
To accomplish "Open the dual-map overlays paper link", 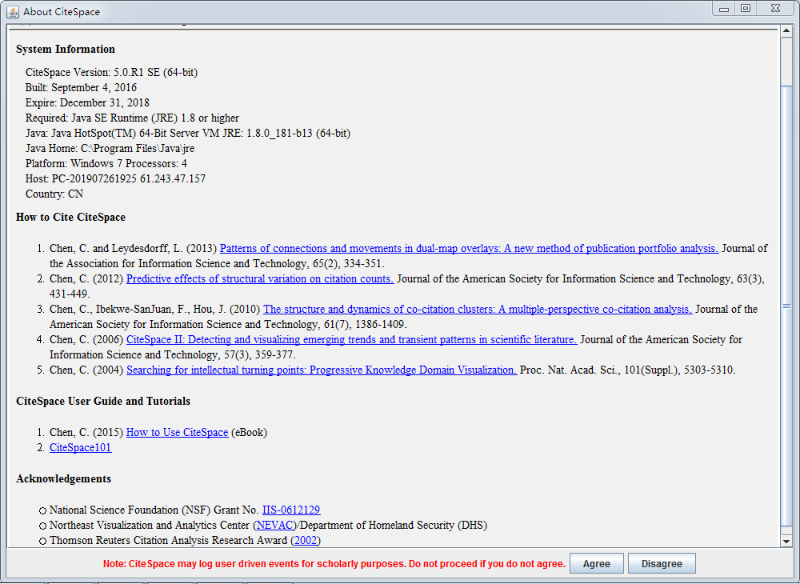I will tap(469, 248).
